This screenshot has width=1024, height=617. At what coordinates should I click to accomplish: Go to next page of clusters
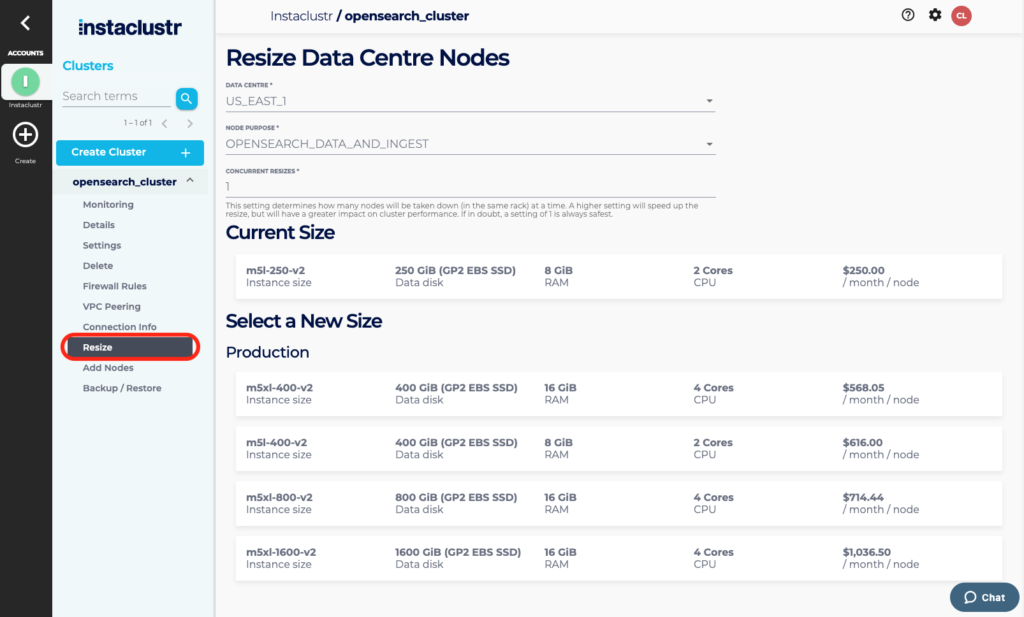(x=190, y=123)
